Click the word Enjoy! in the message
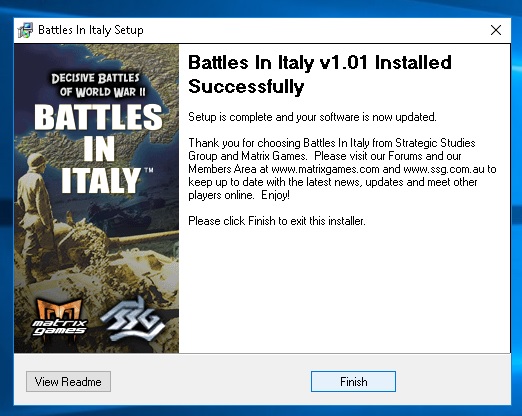 pyautogui.click(x=275, y=195)
